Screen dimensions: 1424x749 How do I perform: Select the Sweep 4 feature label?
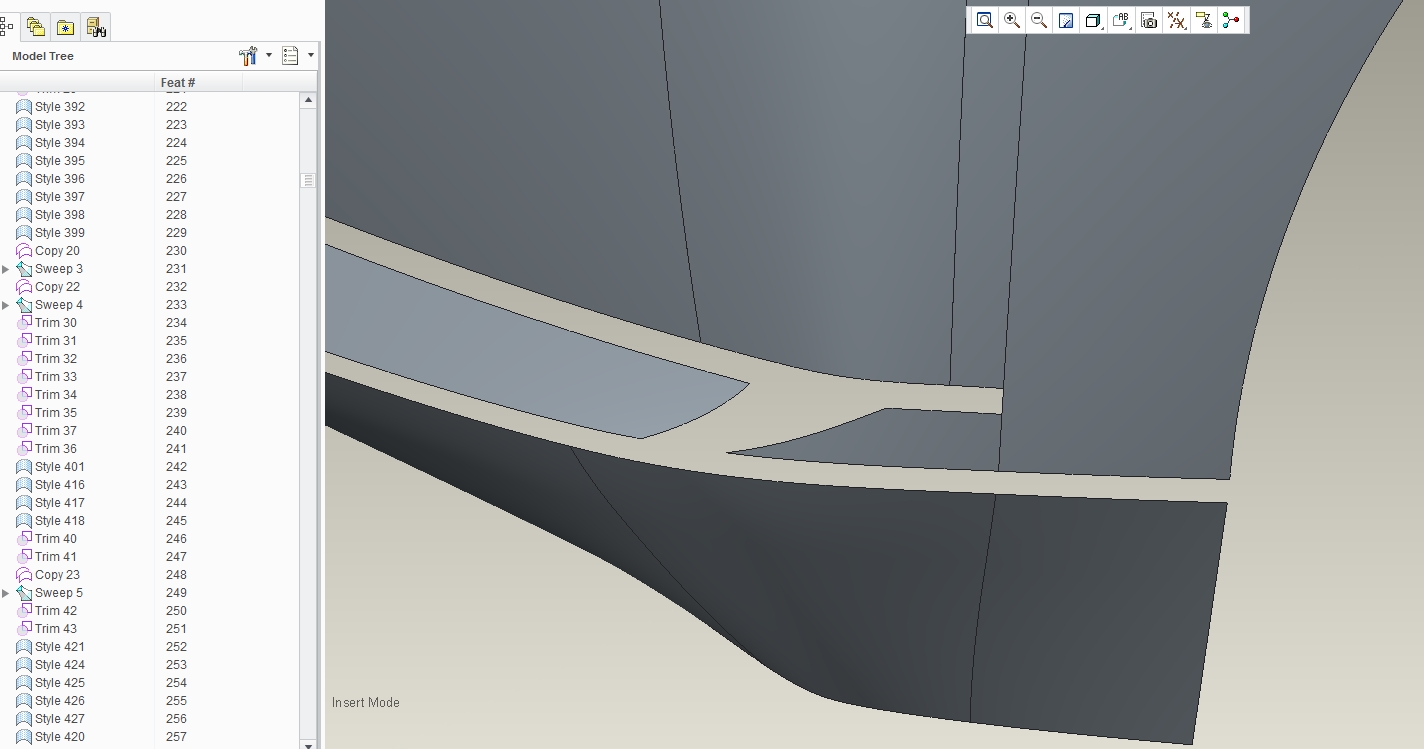click(59, 305)
